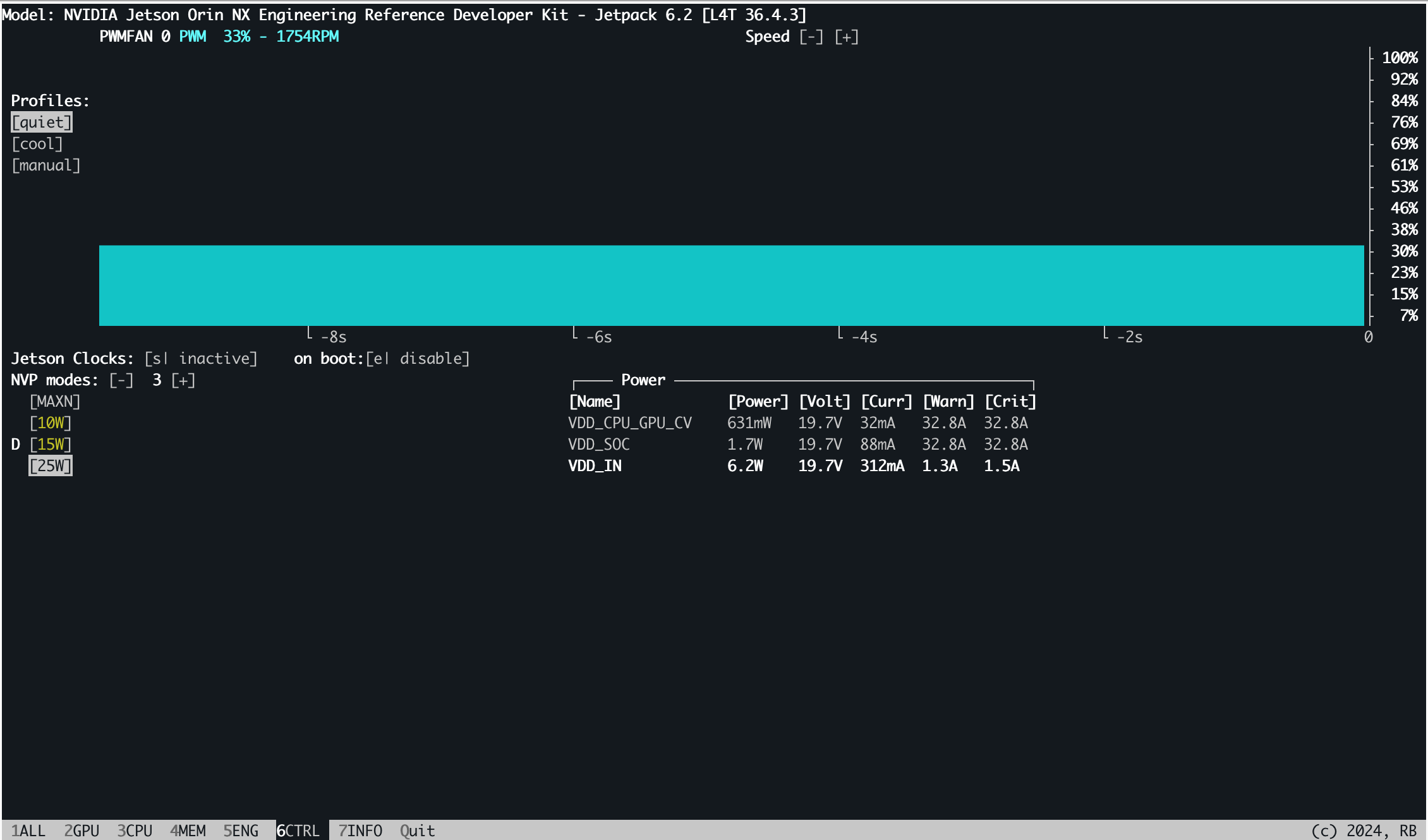The height and width of the screenshot is (840, 1428).
Task: Switch to the 1ALL tab
Action: [28, 831]
